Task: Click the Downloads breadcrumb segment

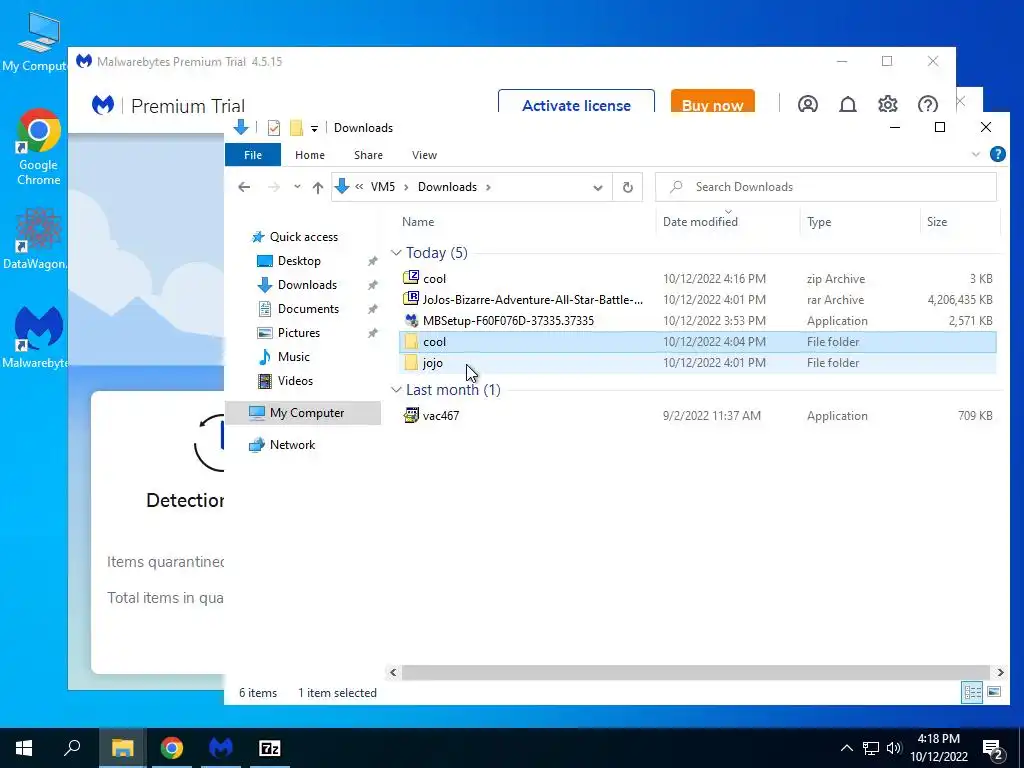Action: [447, 187]
